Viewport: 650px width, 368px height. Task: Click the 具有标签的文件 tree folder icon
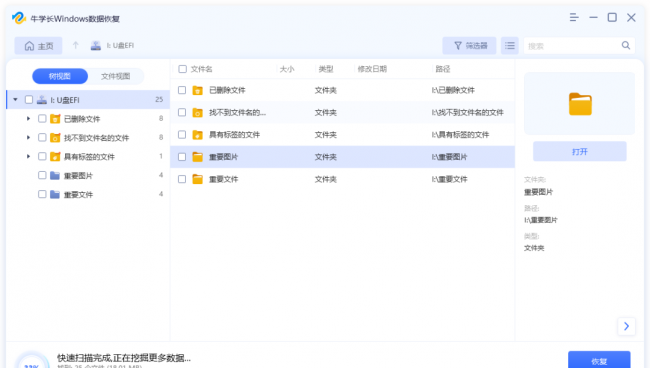(55, 157)
